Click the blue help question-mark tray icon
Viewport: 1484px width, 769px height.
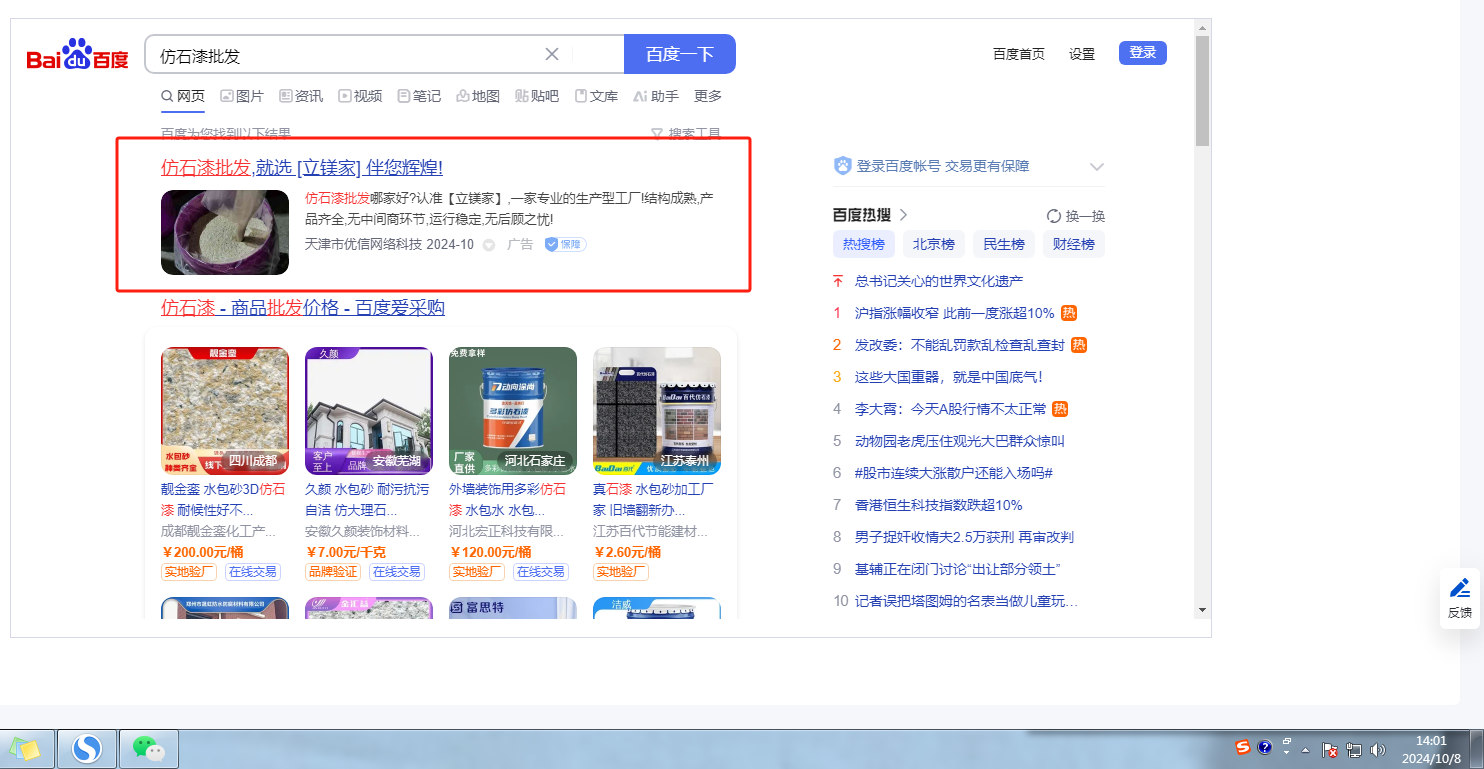1265,748
